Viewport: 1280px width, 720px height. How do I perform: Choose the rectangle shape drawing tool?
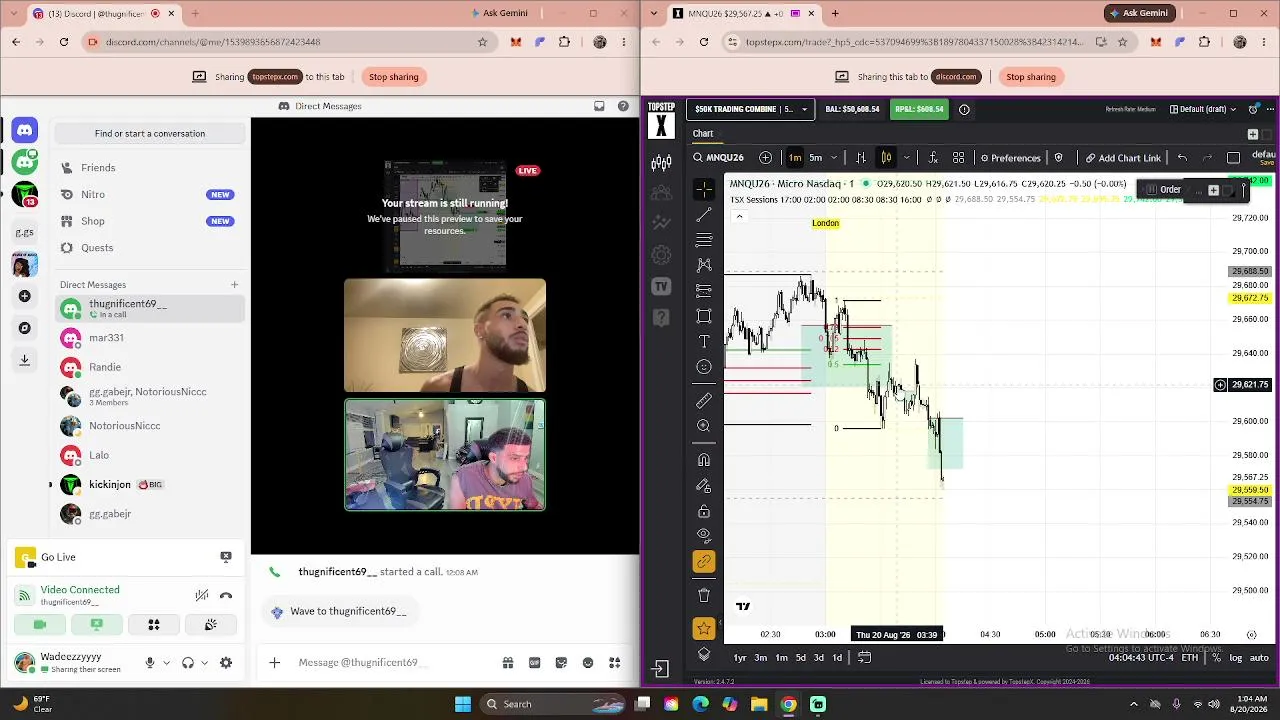click(x=704, y=316)
